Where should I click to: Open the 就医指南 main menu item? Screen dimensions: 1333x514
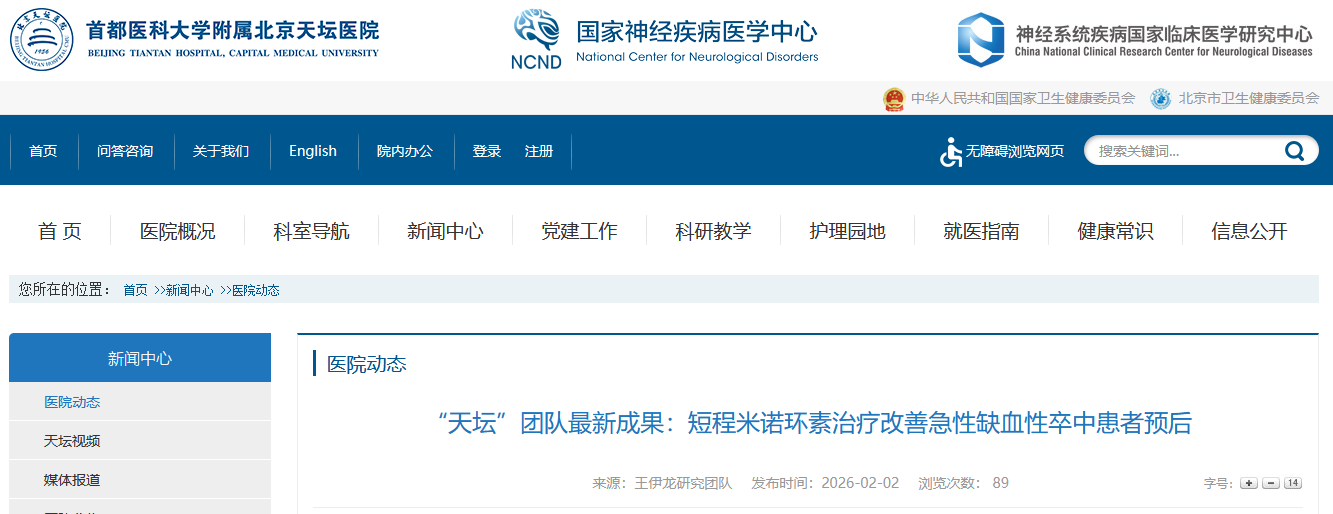coord(981,232)
